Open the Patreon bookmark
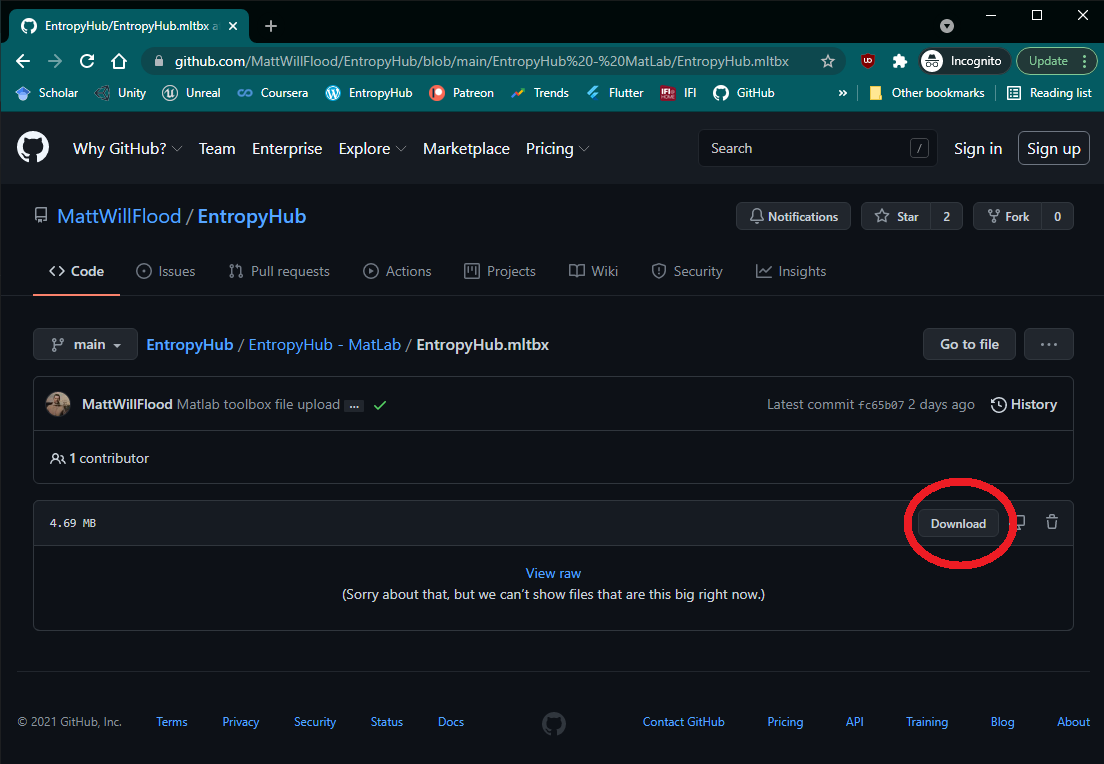This screenshot has height=764, width=1104. 462,93
